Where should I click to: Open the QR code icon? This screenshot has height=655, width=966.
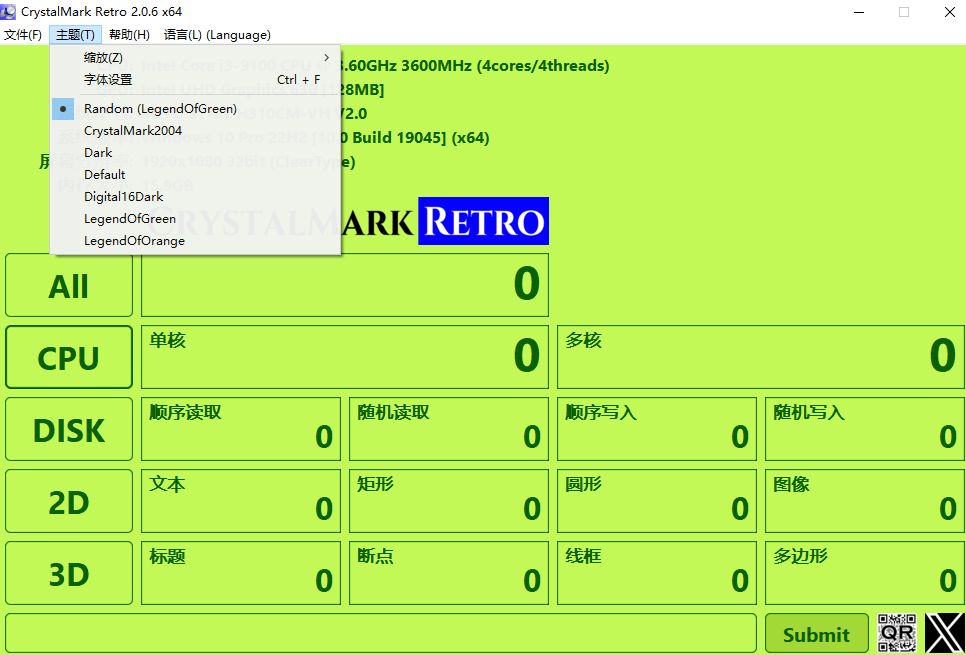click(x=897, y=633)
